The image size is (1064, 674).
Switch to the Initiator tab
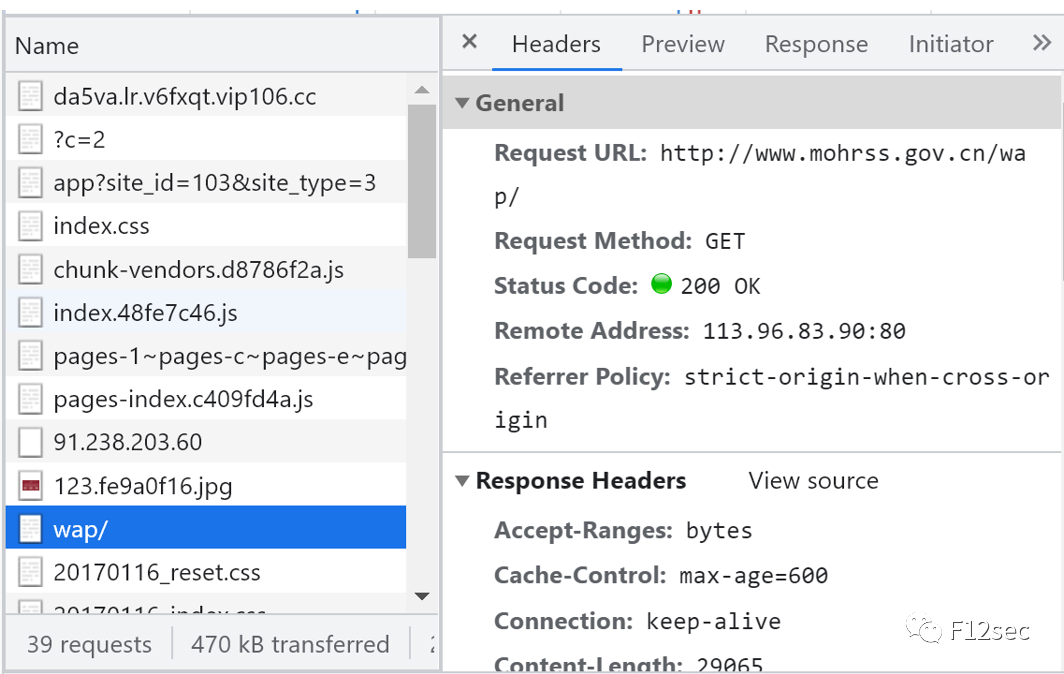tap(950, 44)
